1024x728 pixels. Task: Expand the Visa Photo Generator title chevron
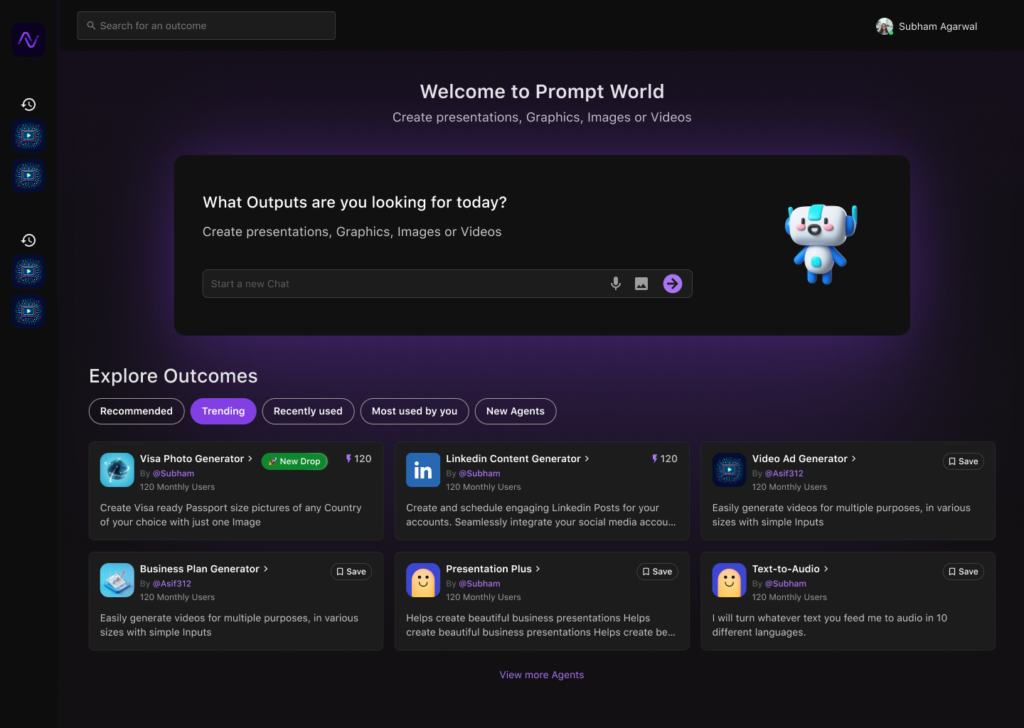click(250, 459)
